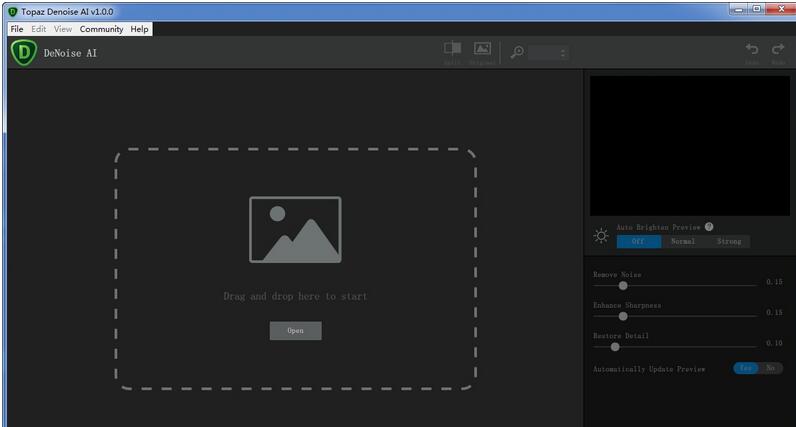Open the Help menu
796x427 pixels.
pos(139,29)
